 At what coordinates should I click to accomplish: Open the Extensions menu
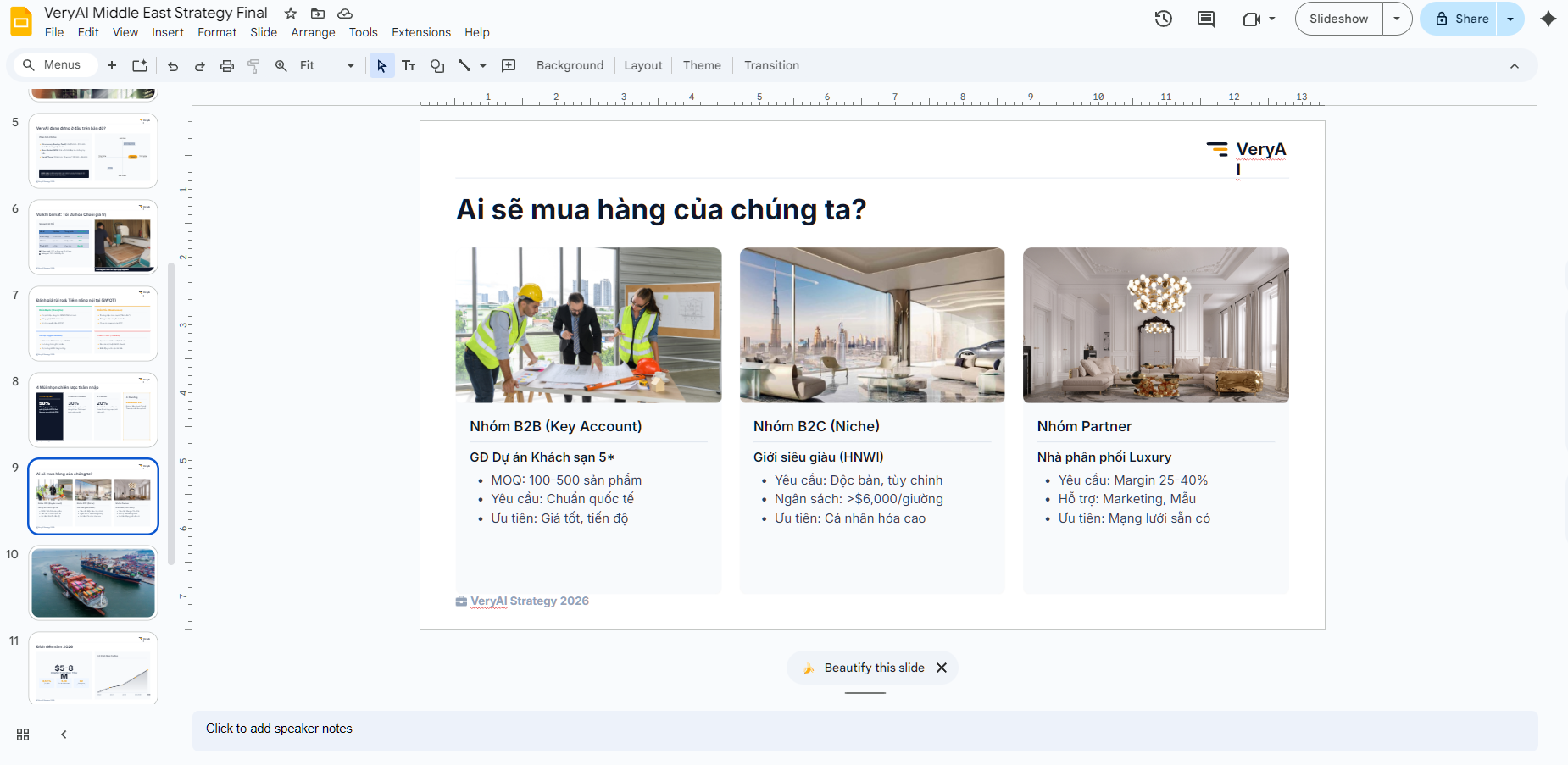(x=420, y=32)
